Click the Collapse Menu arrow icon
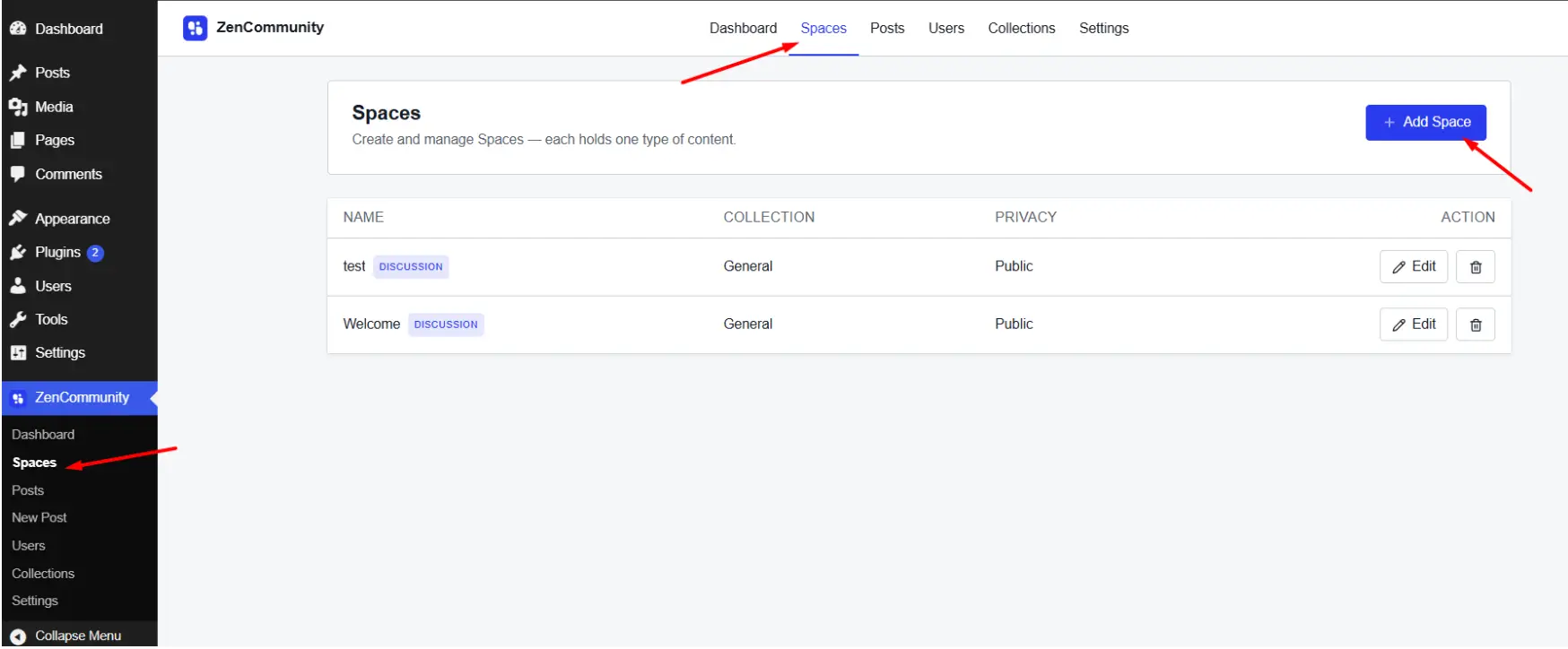 coord(18,636)
